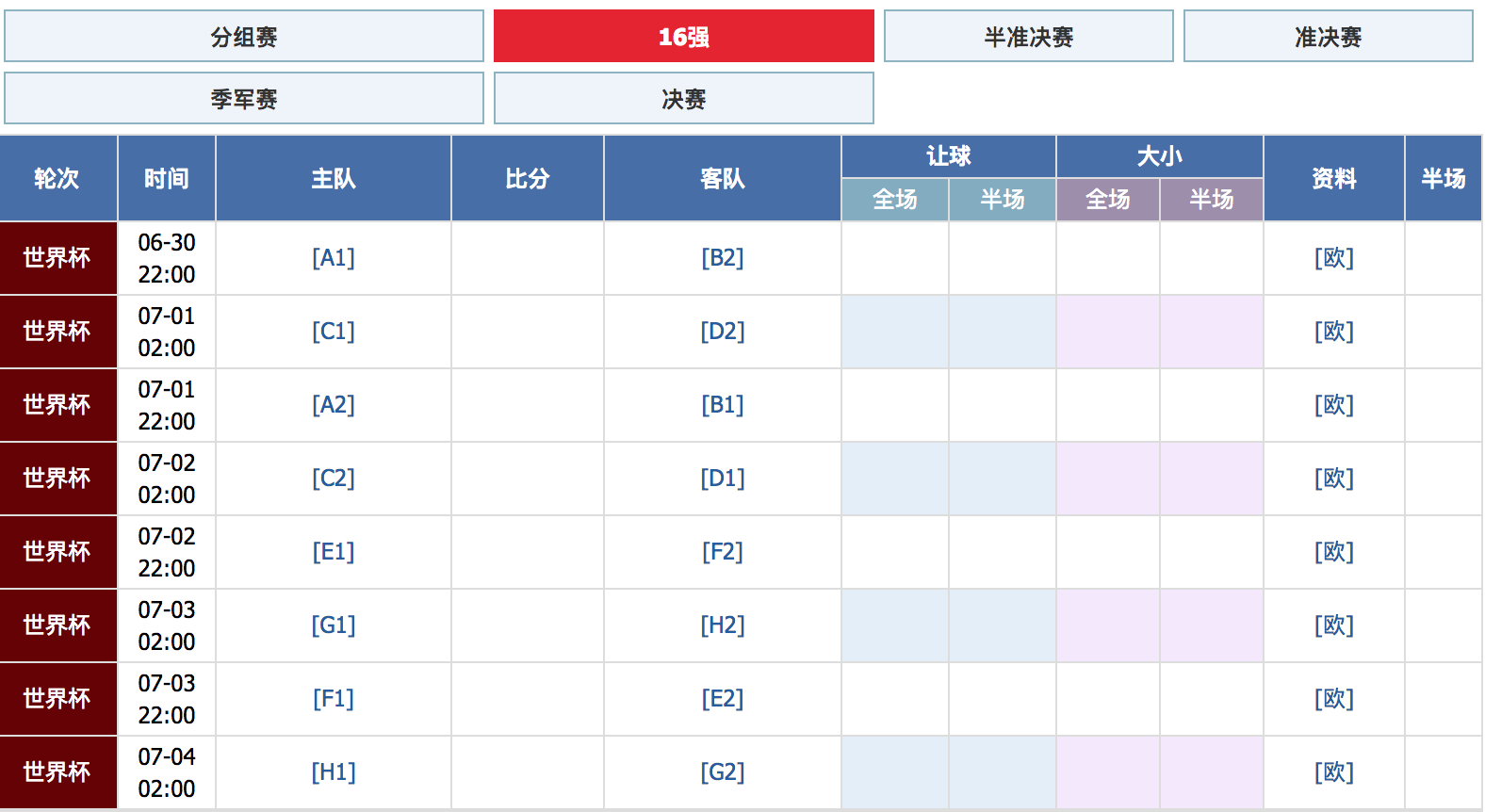Open the 决赛 tab
The image size is (1485, 812).
tap(682, 97)
